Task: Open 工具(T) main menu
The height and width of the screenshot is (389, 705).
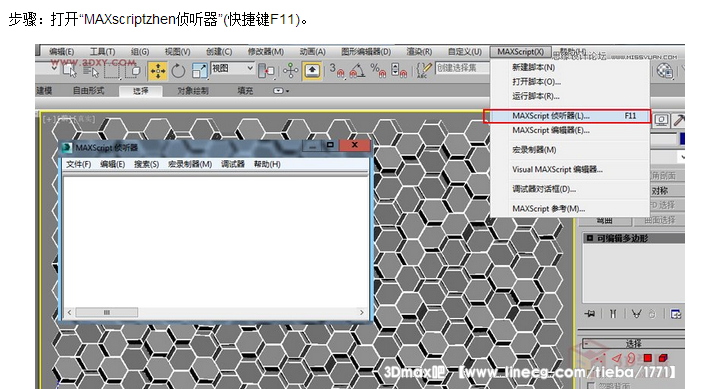Action: coord(103,52)
